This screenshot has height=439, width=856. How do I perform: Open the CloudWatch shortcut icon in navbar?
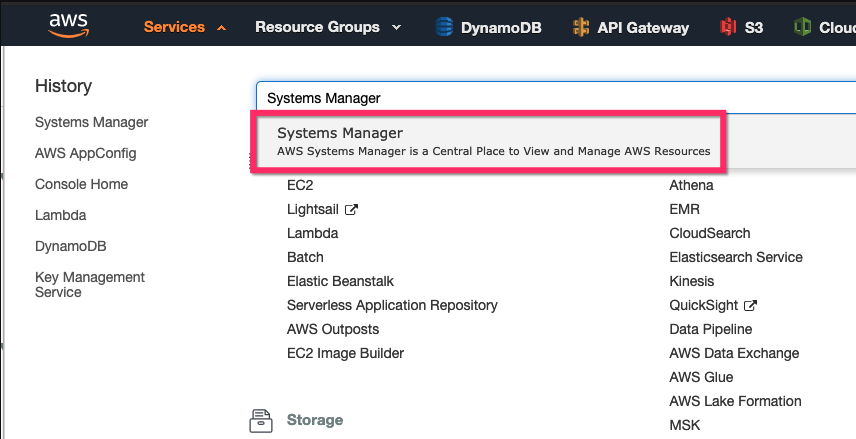(x=802, y=27)
